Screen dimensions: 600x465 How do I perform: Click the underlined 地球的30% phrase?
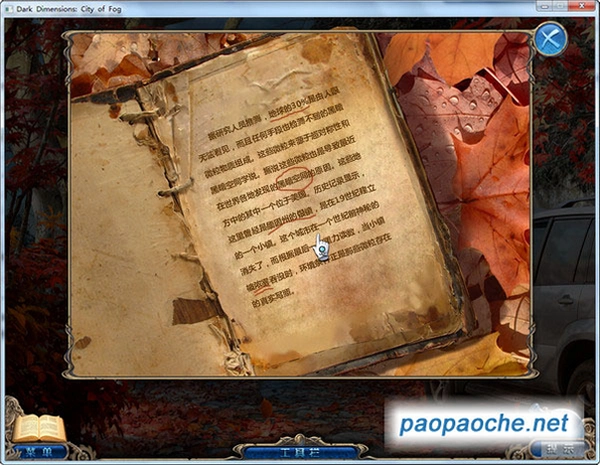coord(289,109)
